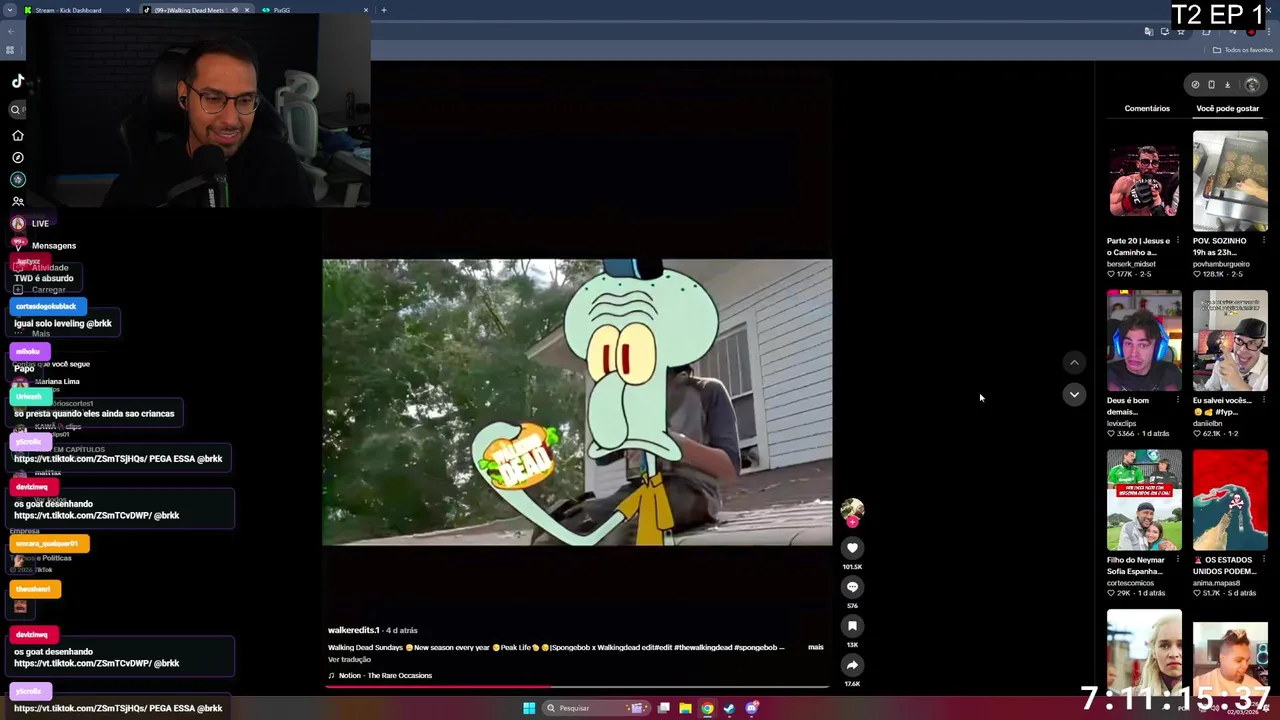Share the video with the arrow icon
This screenshot has height=720, width=1280.
click(852, 665)
